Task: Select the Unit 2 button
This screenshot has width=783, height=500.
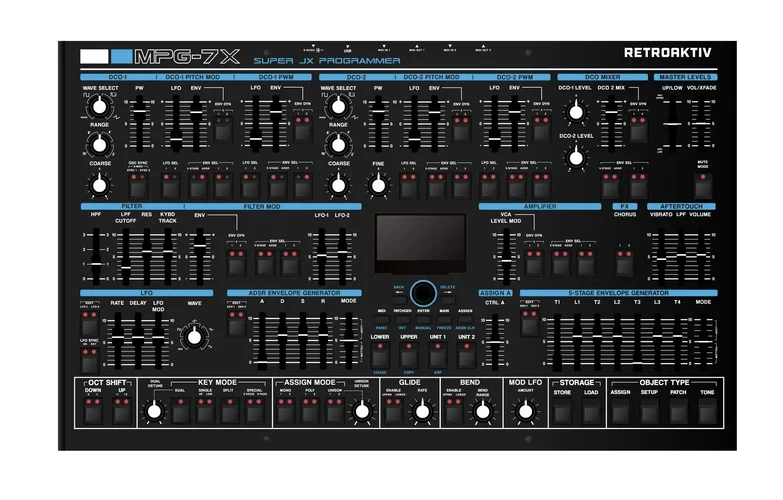Action: (x=466, y=355)
